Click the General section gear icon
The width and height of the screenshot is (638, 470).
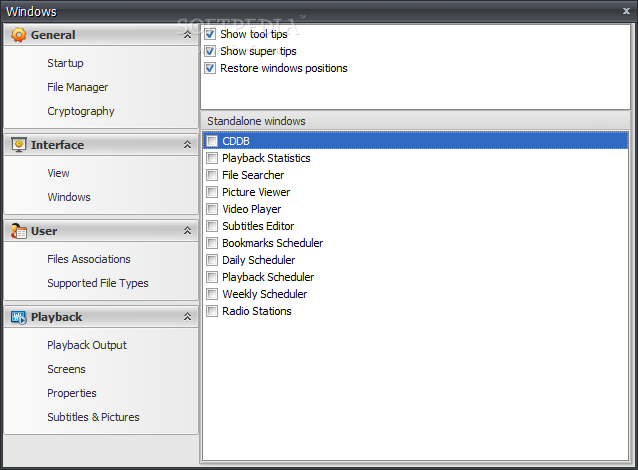19,35
